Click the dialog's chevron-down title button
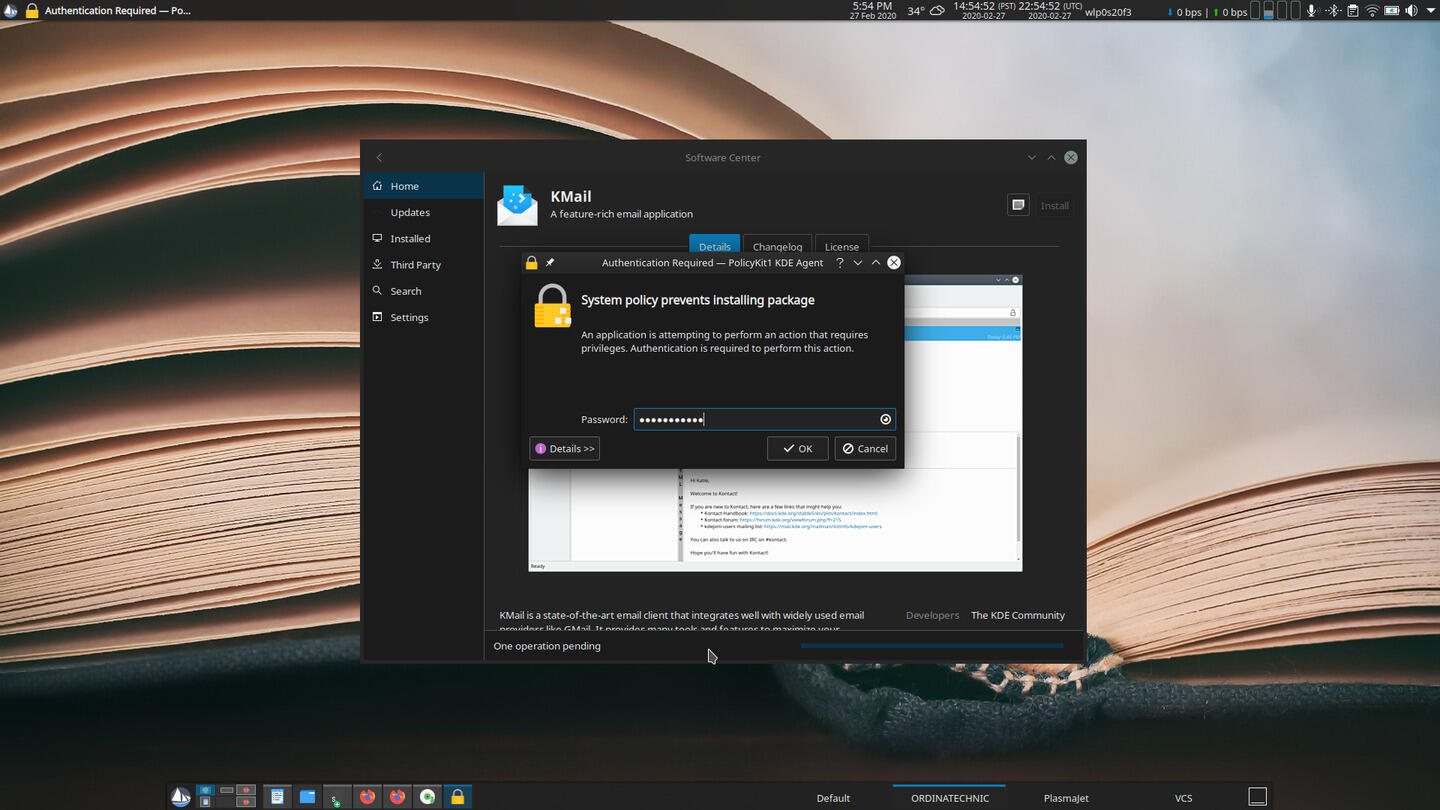Image resolution: width=1440 pixels, height=810 pixels. (857, 262)
